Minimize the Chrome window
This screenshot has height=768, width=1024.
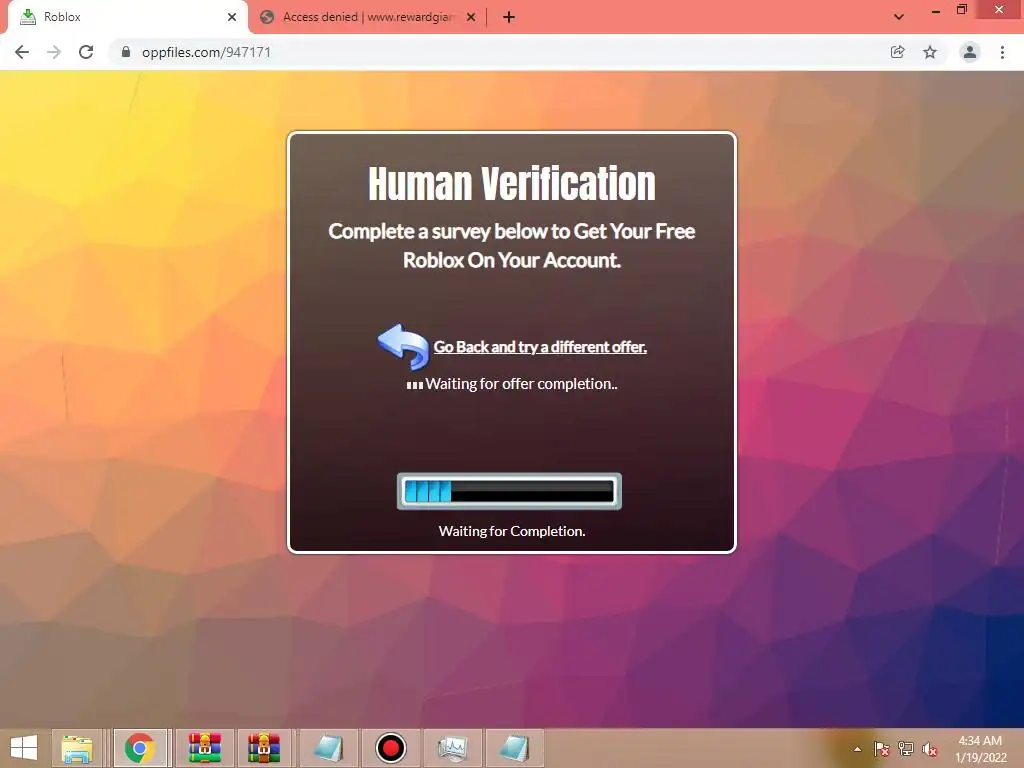tap(936, 11)
